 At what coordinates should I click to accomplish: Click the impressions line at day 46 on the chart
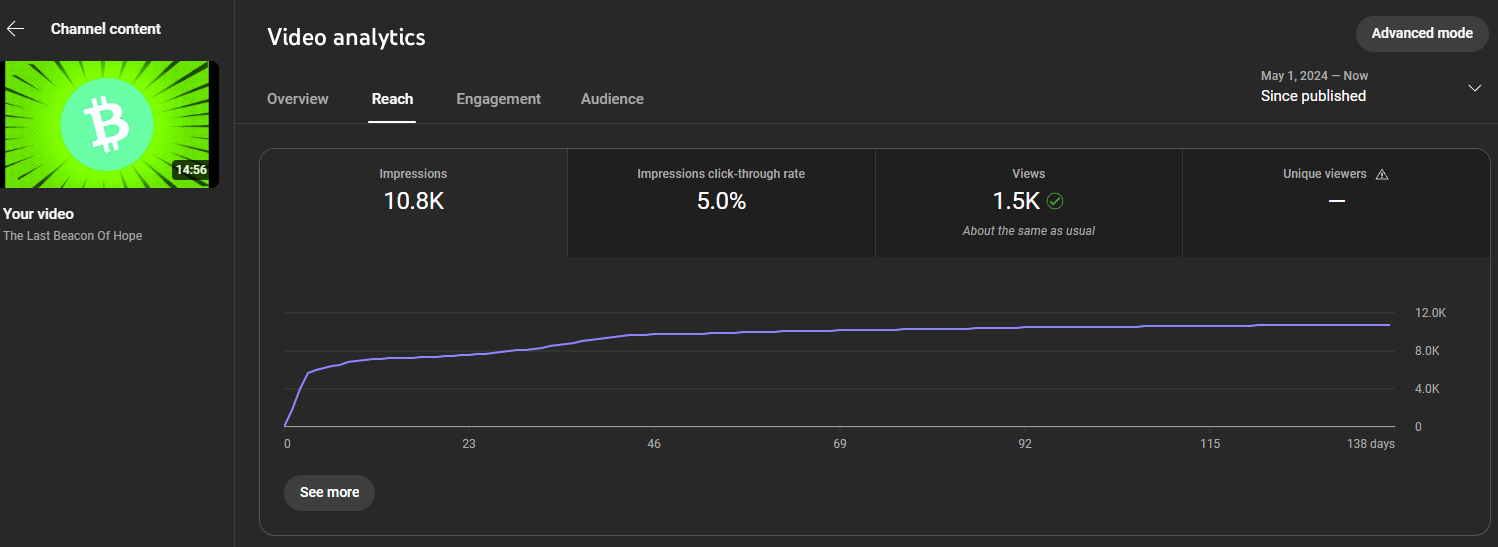(654, 334)
